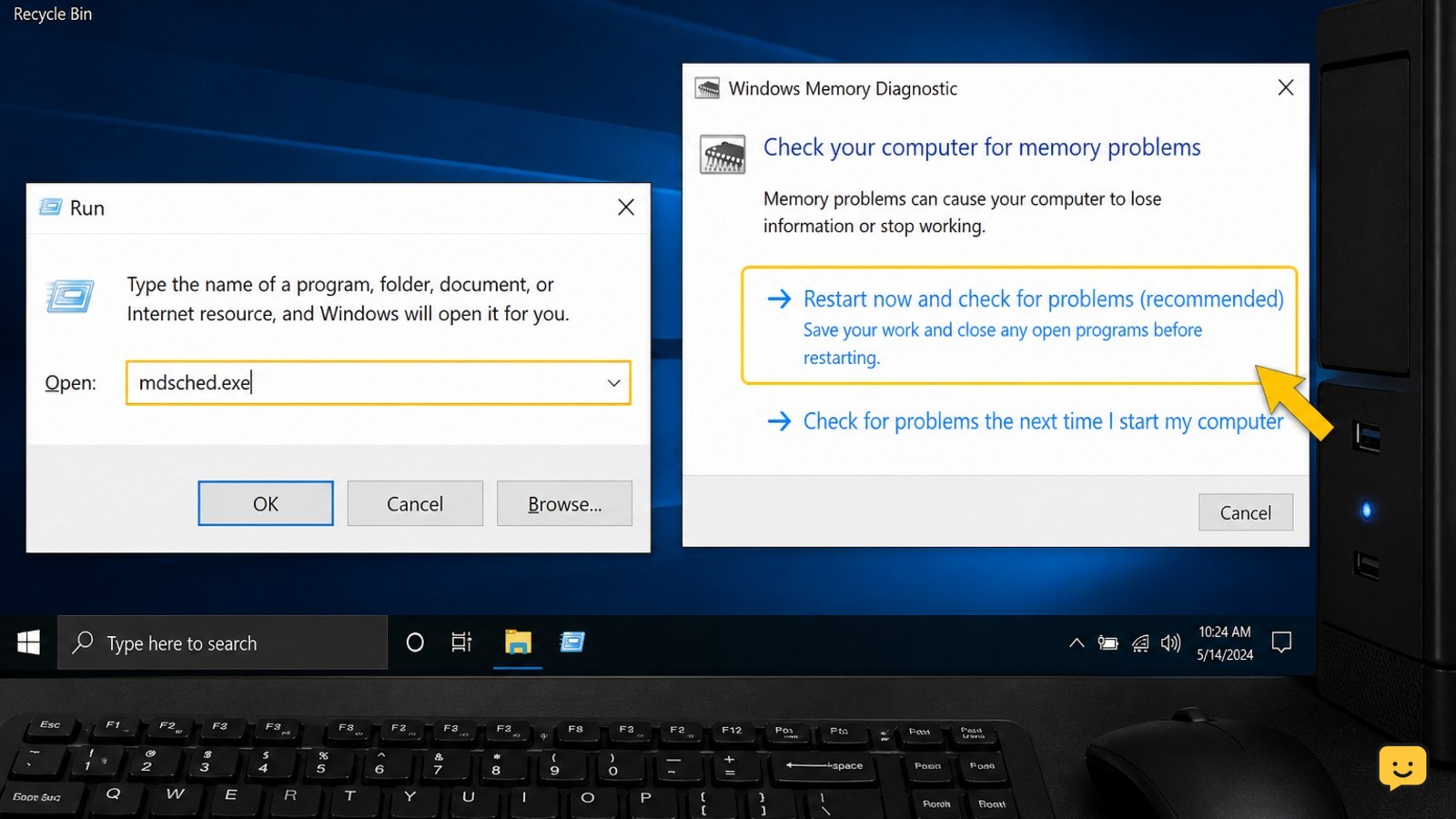Show hidden system tray icons

(1077, 642)
